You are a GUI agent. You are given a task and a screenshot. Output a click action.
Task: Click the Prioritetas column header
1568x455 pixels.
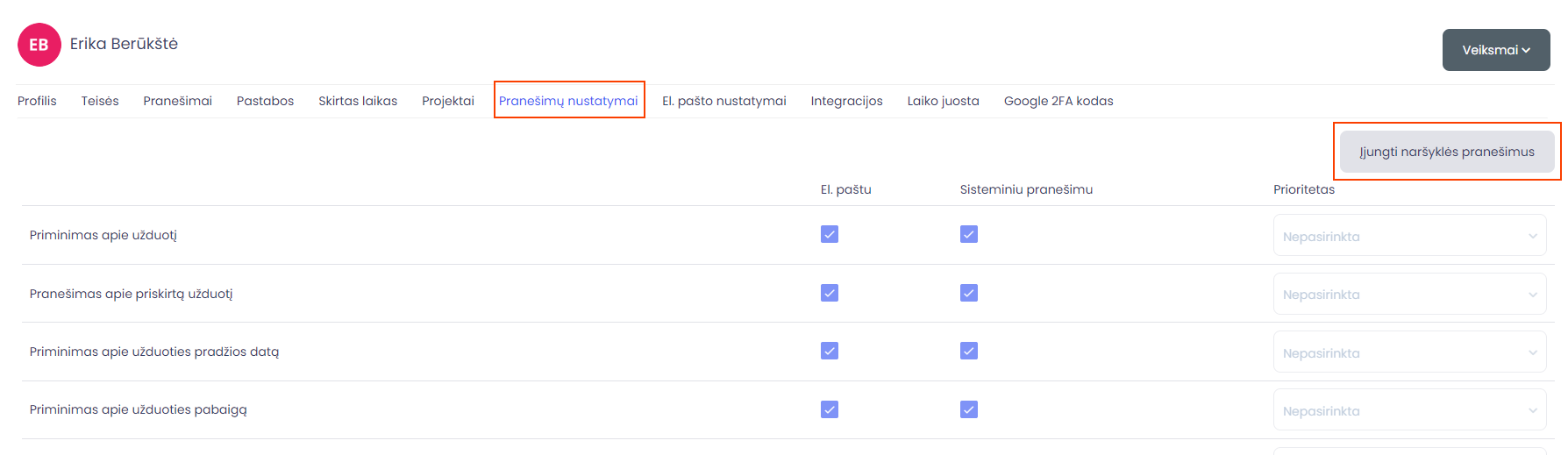(1304, 189)
